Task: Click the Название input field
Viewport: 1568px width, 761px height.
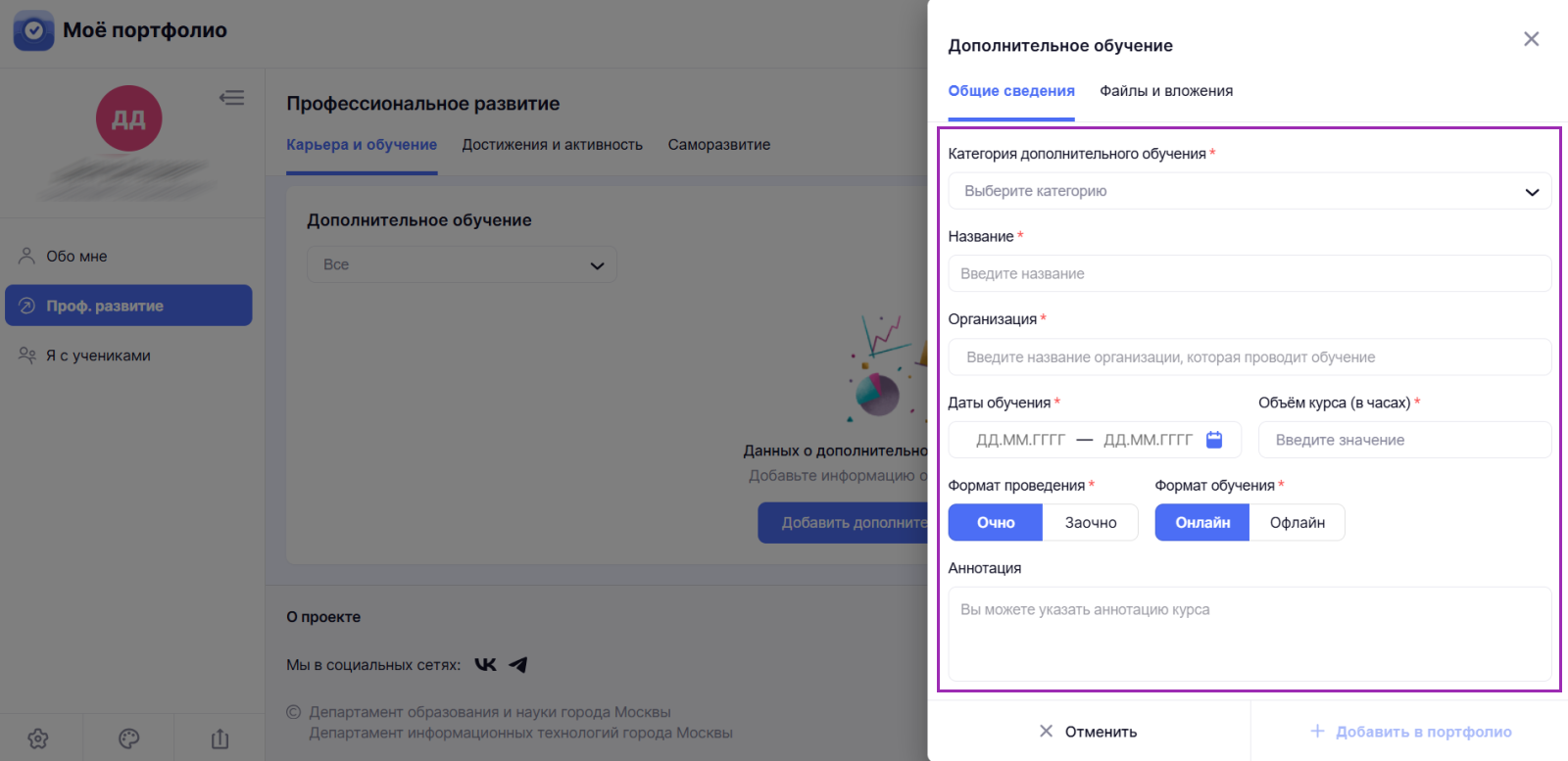Action: pyautogui.click(x=1249, y=274)
